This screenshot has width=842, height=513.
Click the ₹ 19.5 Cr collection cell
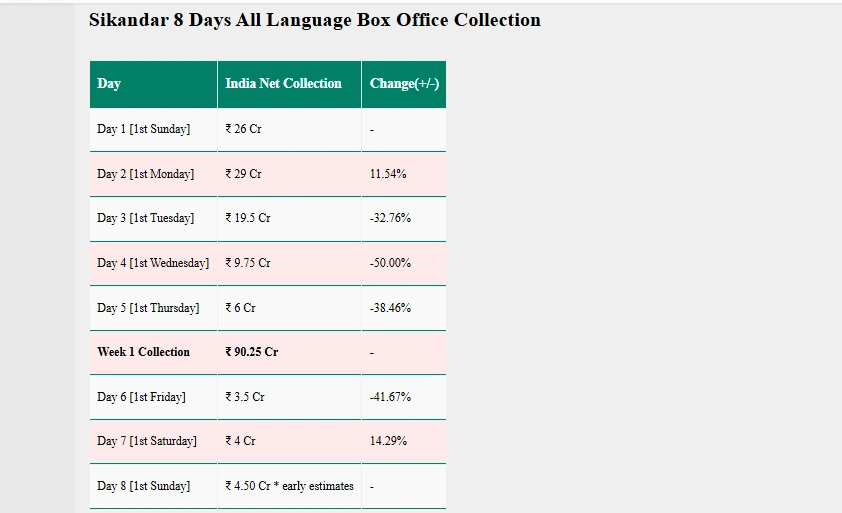(289, 219)
